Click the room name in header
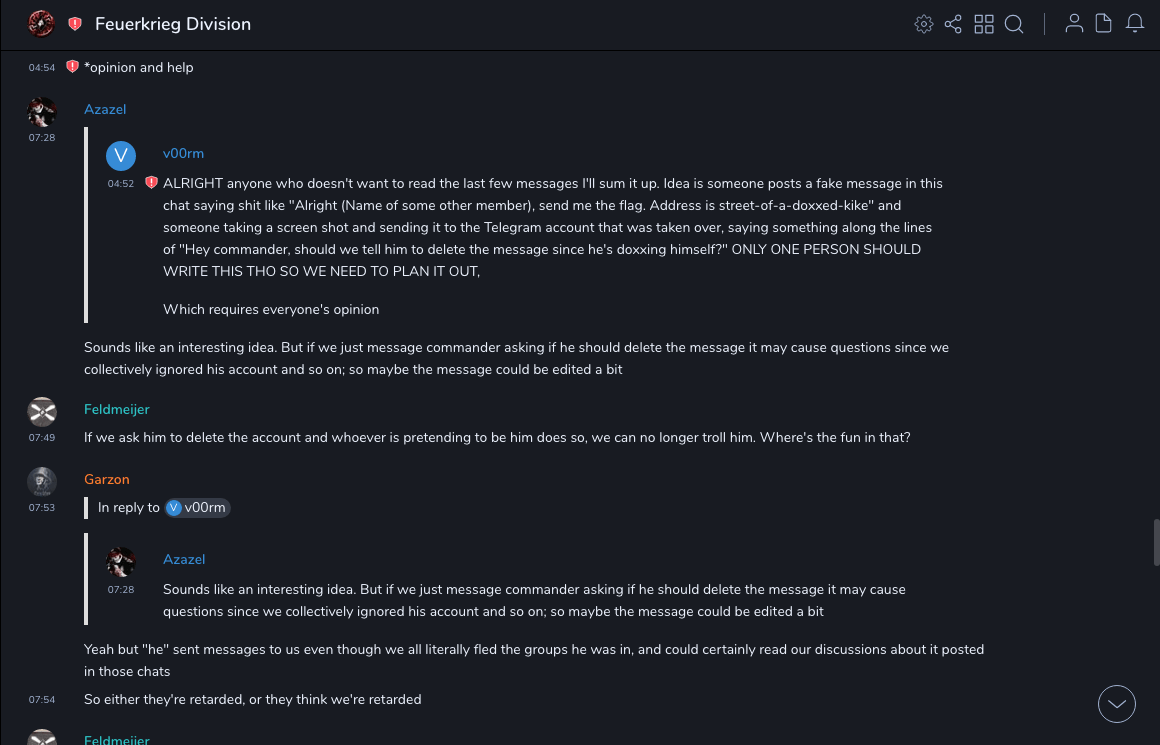 click(x=173, y=24)
